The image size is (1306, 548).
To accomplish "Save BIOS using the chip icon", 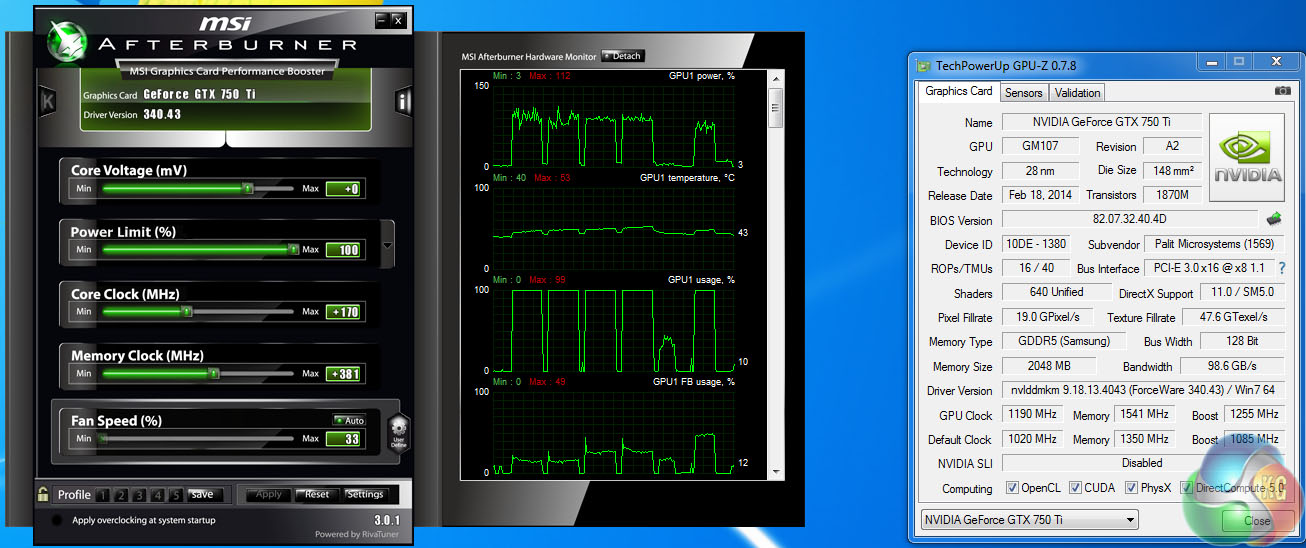I will 1274,219.
